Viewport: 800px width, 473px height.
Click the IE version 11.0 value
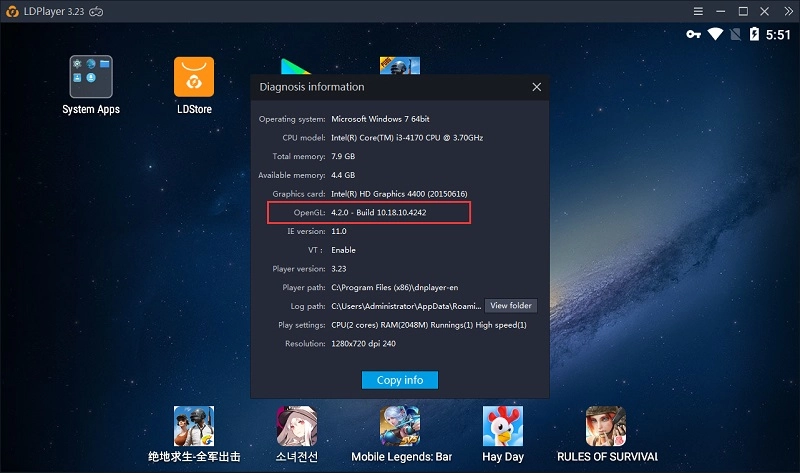pyautogui.click(x=339, y=232)
